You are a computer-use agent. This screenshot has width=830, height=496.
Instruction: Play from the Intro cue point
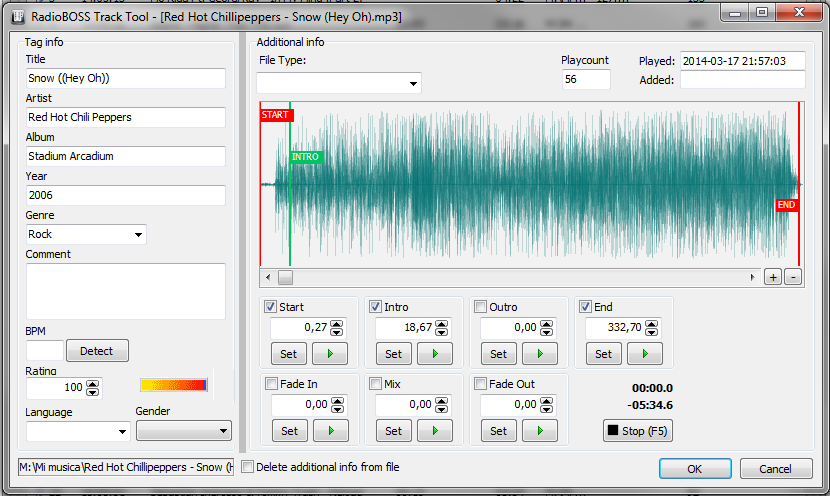click(x=435, y=354)
